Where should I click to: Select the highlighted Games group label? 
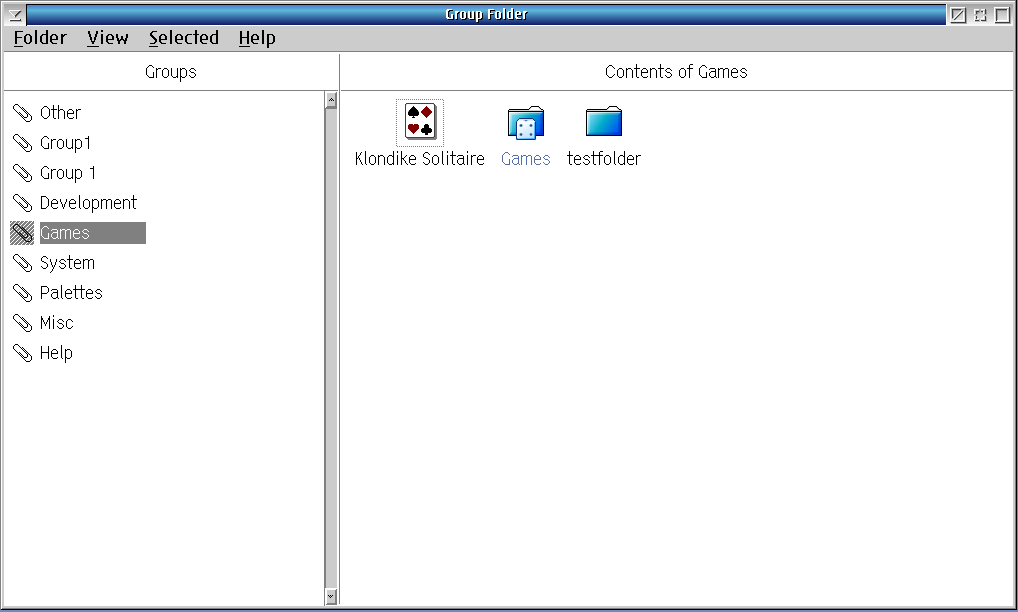(x=93, y=233)
